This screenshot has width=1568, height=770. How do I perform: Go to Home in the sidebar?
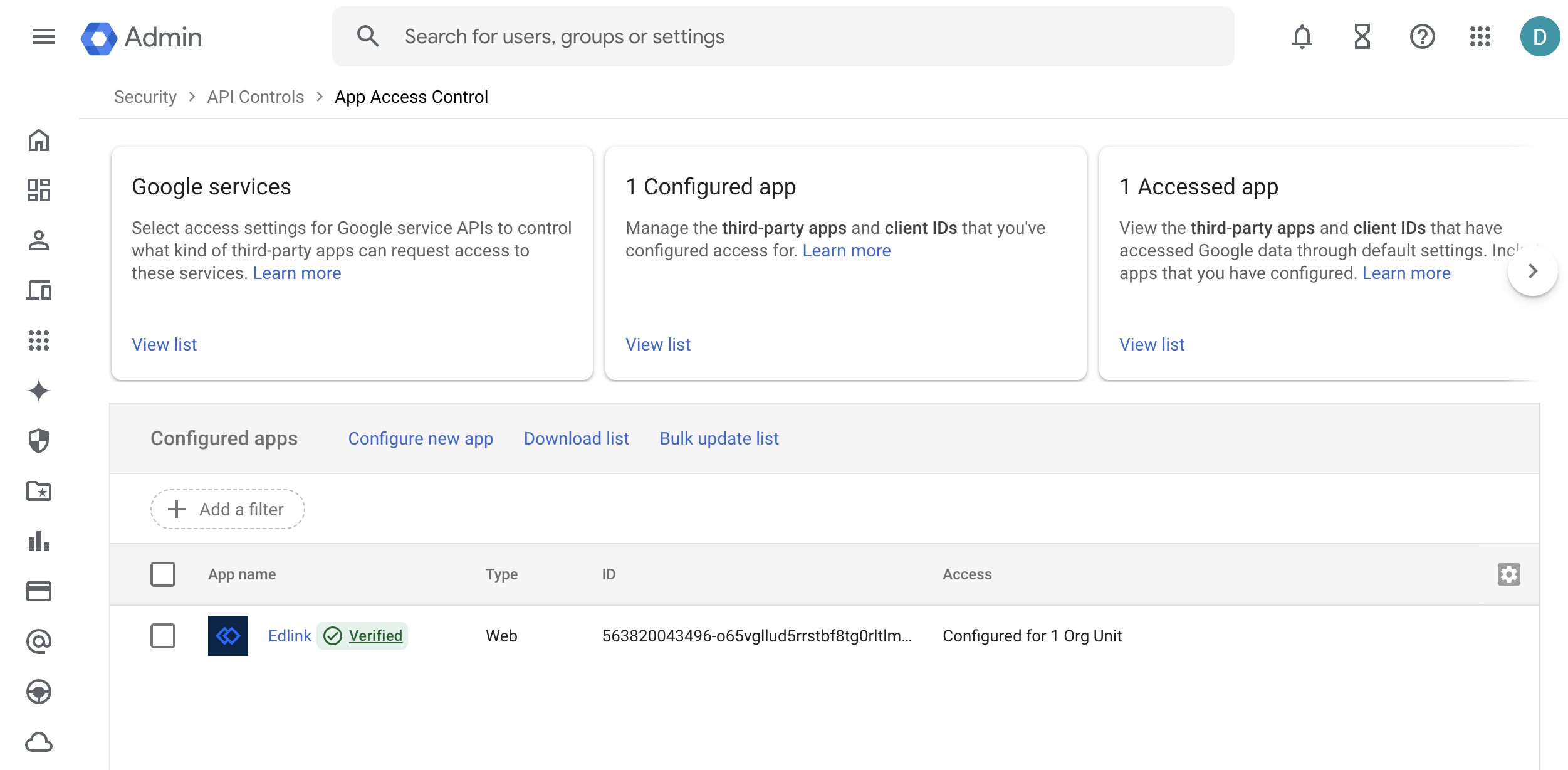point(39,140)
